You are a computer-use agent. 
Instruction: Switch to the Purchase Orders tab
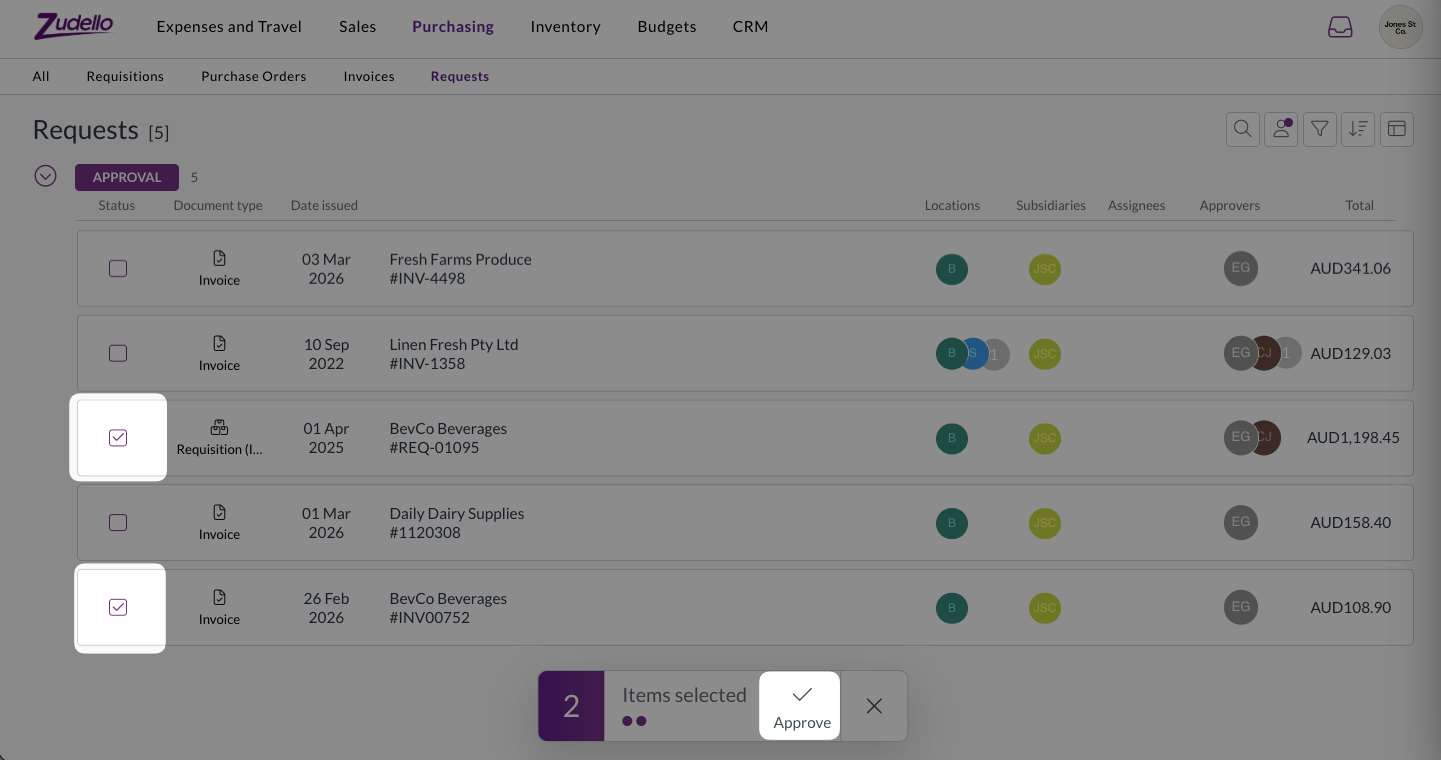point(253,76)
